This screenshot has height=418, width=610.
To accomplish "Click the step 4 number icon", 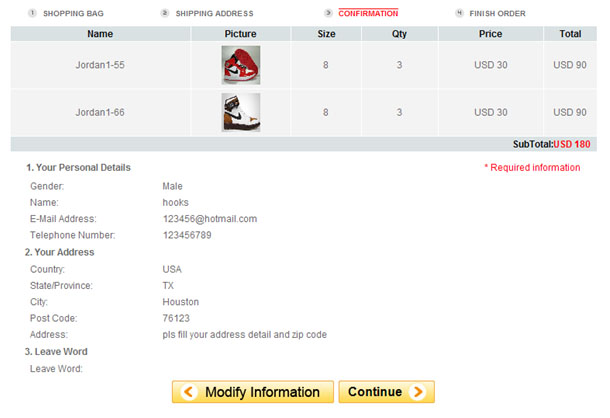I will tap(459, 13).
